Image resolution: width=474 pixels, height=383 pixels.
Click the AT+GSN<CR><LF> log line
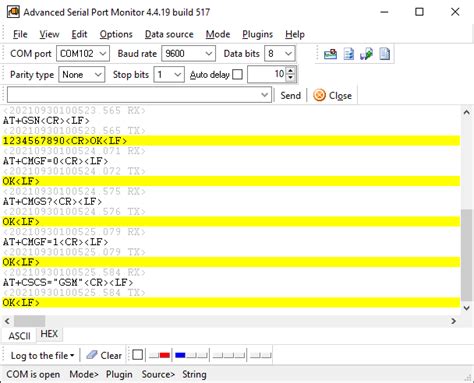click(46, 121)
